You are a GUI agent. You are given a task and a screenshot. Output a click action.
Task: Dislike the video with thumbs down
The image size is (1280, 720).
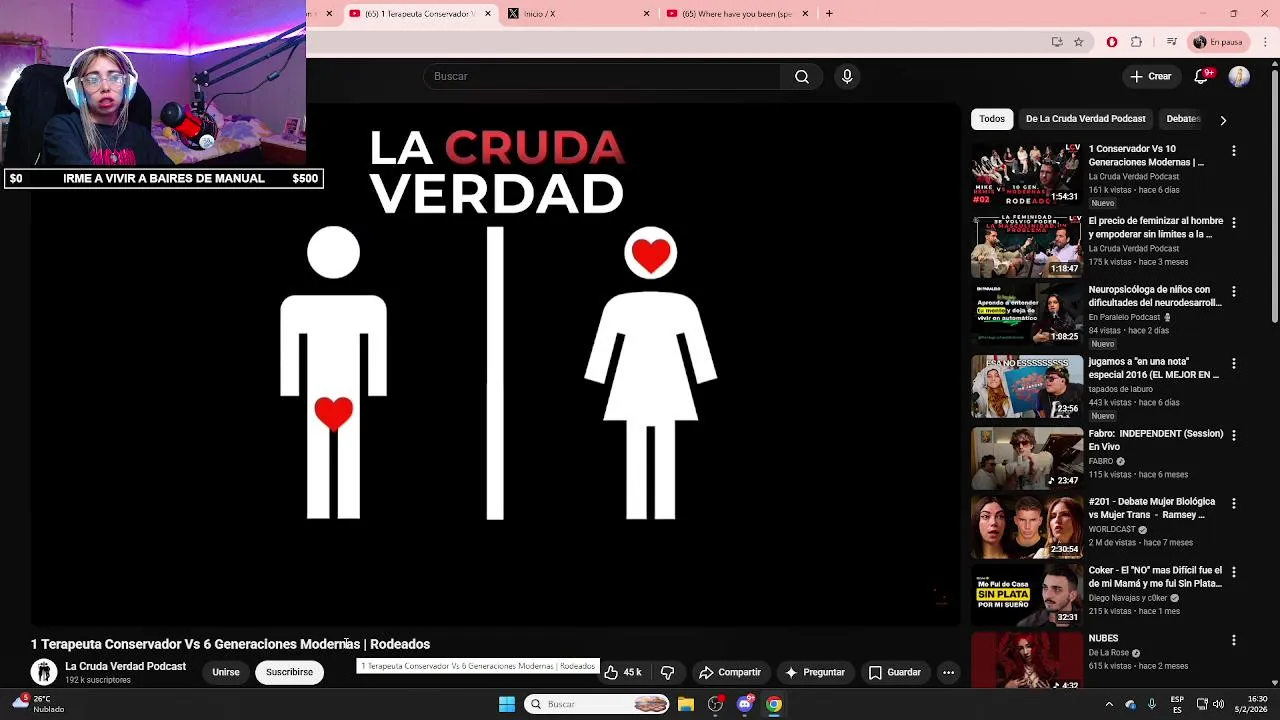click(668, 673)
